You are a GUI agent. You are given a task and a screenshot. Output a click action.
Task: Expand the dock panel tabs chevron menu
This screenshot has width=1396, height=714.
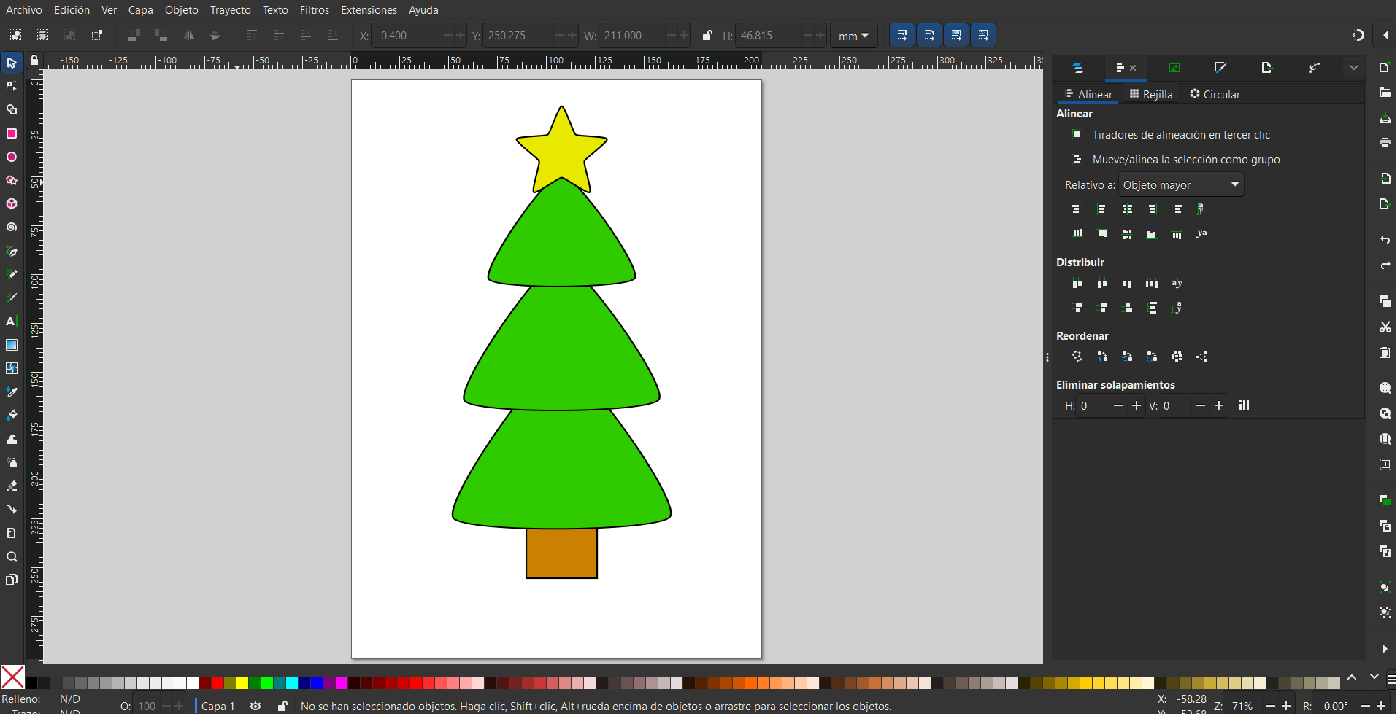1353,68
